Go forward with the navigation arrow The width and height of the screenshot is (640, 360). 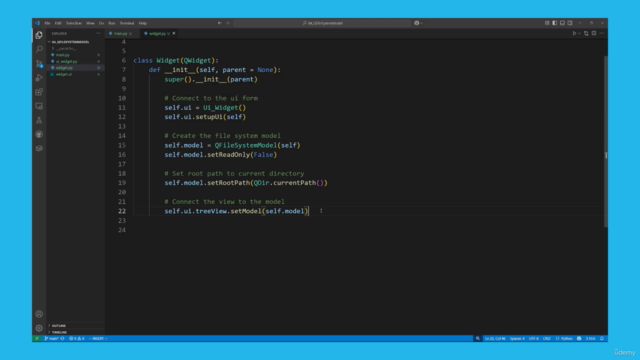[228, 23]
